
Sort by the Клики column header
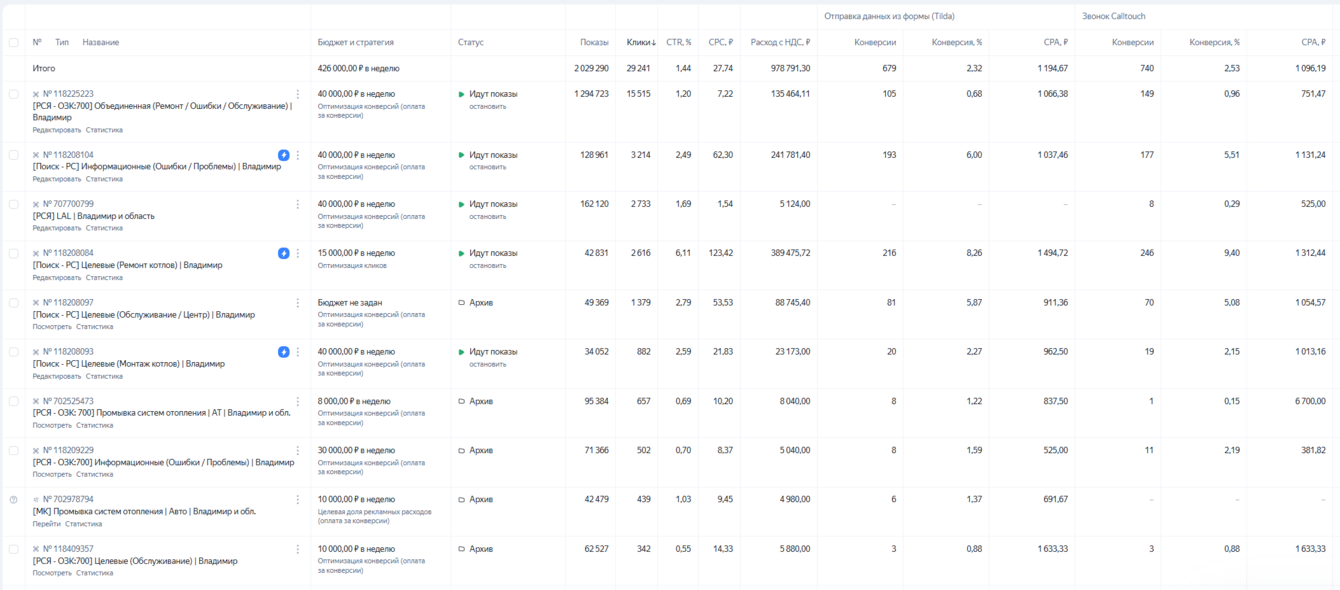click(641, 43)
